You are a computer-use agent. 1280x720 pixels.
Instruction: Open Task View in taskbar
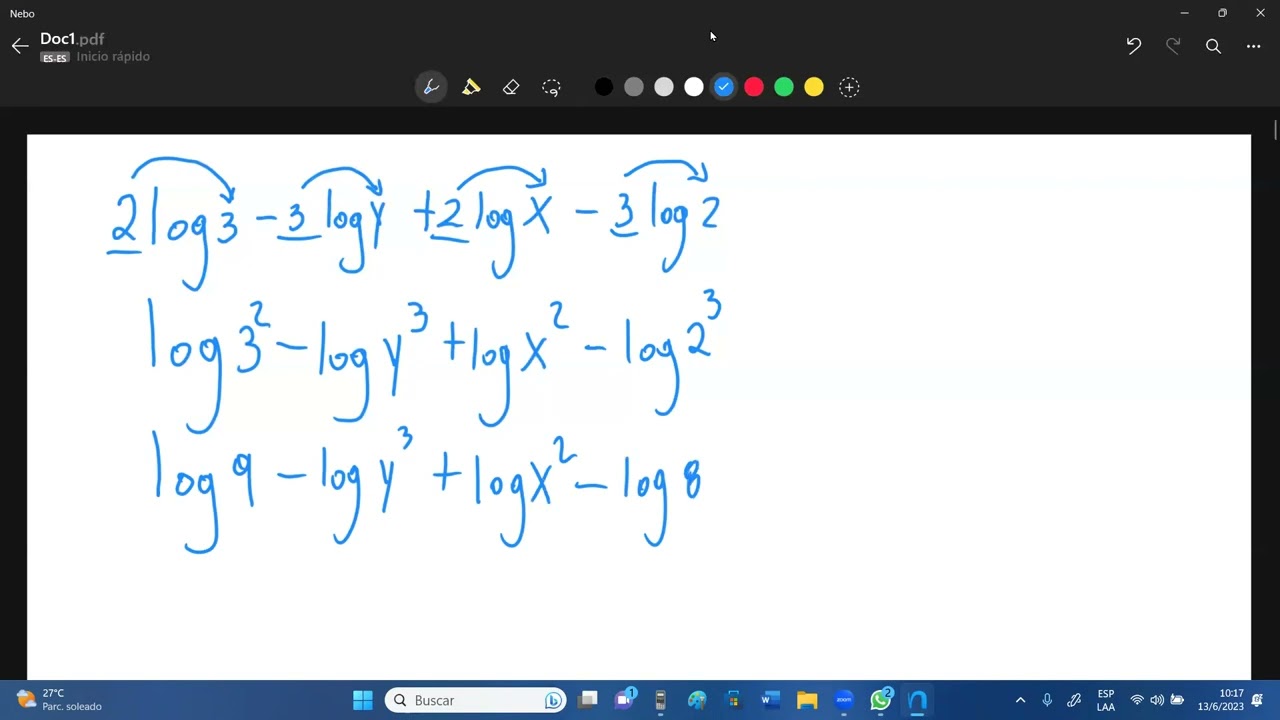tap(588, 700)
